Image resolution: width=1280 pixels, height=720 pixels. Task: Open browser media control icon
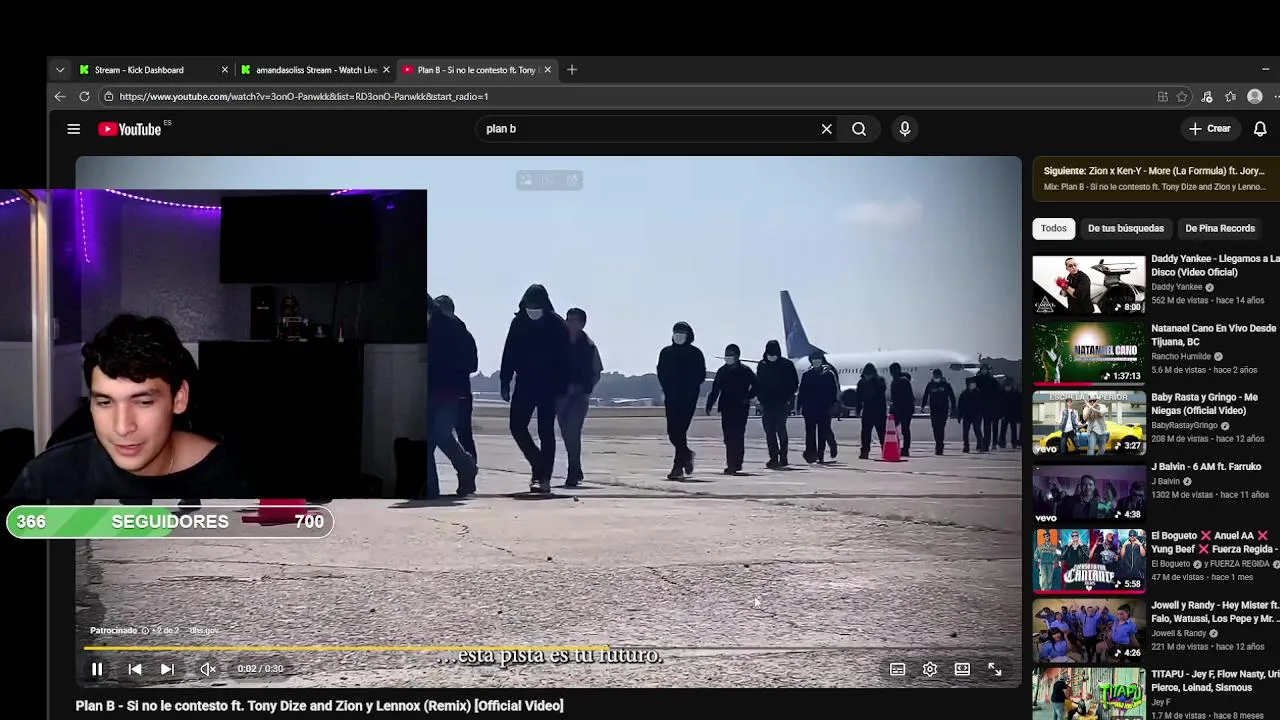1207,97
